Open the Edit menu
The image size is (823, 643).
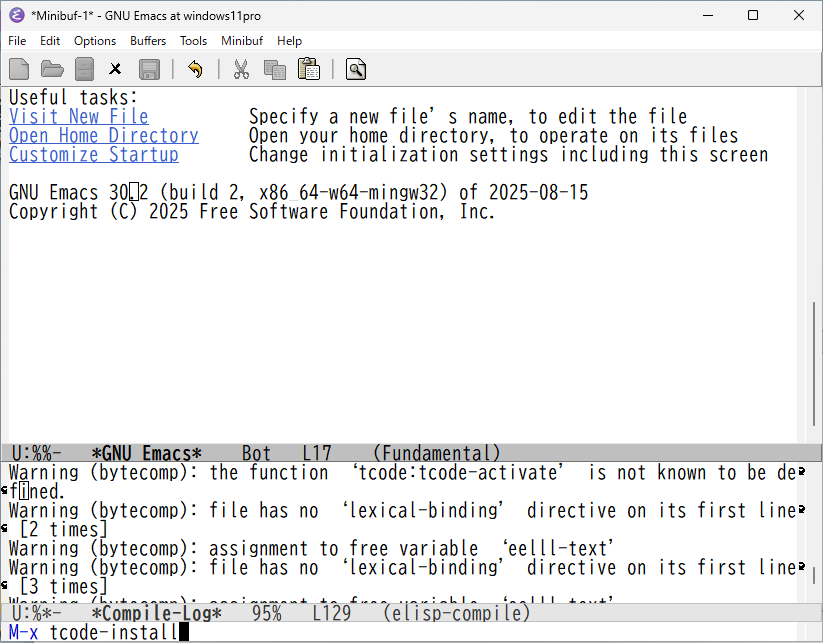(50, 41)
